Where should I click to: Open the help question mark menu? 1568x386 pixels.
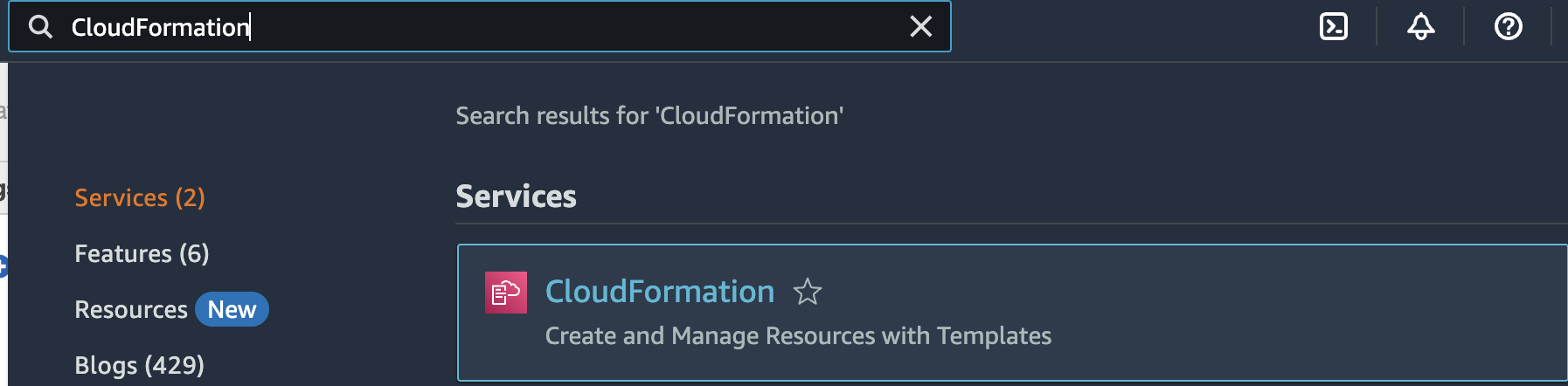point(1508,27)
